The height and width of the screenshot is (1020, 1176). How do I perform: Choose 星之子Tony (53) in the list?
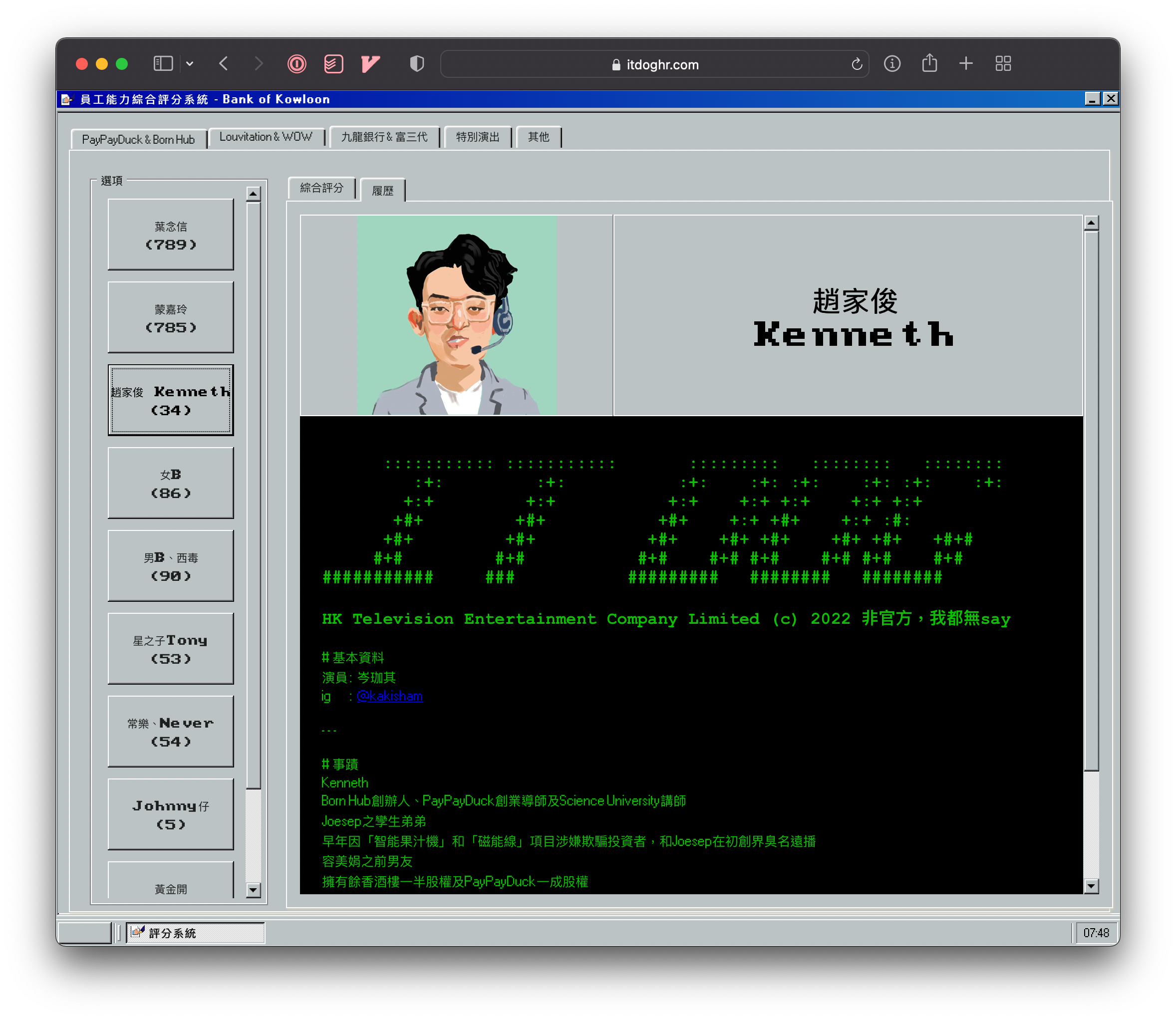click(x=171, y=649)
